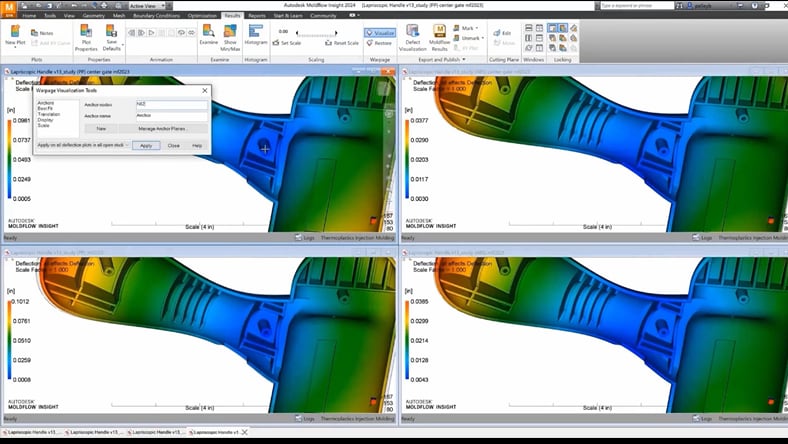788x444 pixels.
Task: Select Display in the Warpage tools list
Action: [45, 120]
